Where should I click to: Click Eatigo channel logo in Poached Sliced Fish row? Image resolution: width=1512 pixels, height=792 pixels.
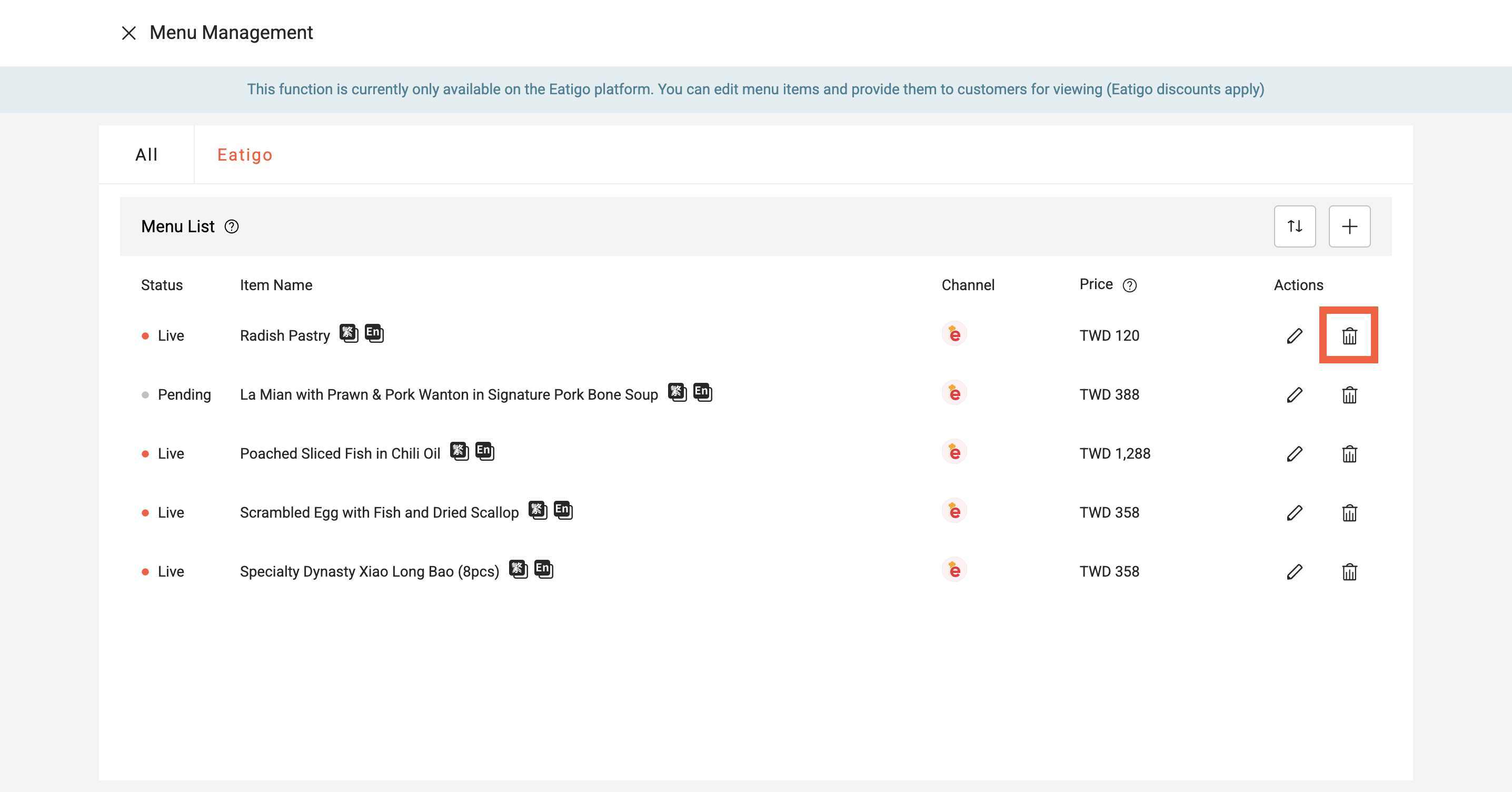954,452
